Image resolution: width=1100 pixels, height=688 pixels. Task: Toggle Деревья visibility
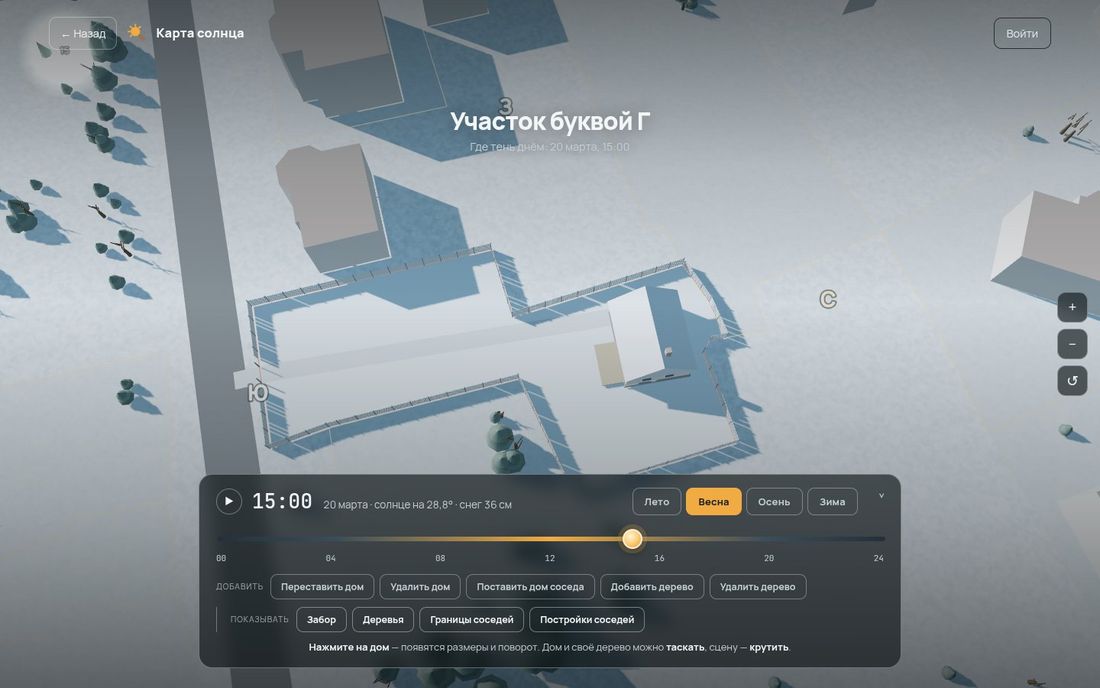click(383, 619)
